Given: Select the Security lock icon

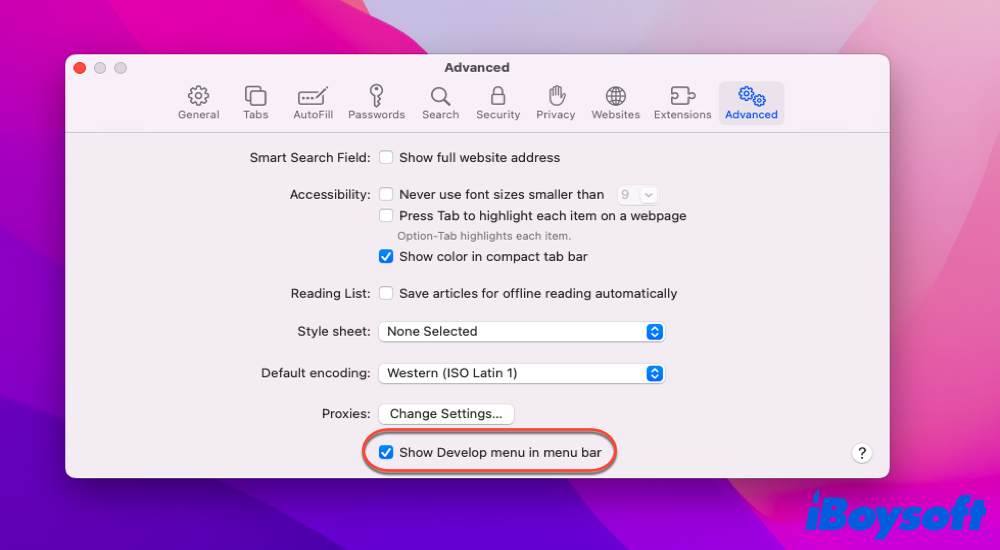Looking at the screenshot, I should coord(498,103).
